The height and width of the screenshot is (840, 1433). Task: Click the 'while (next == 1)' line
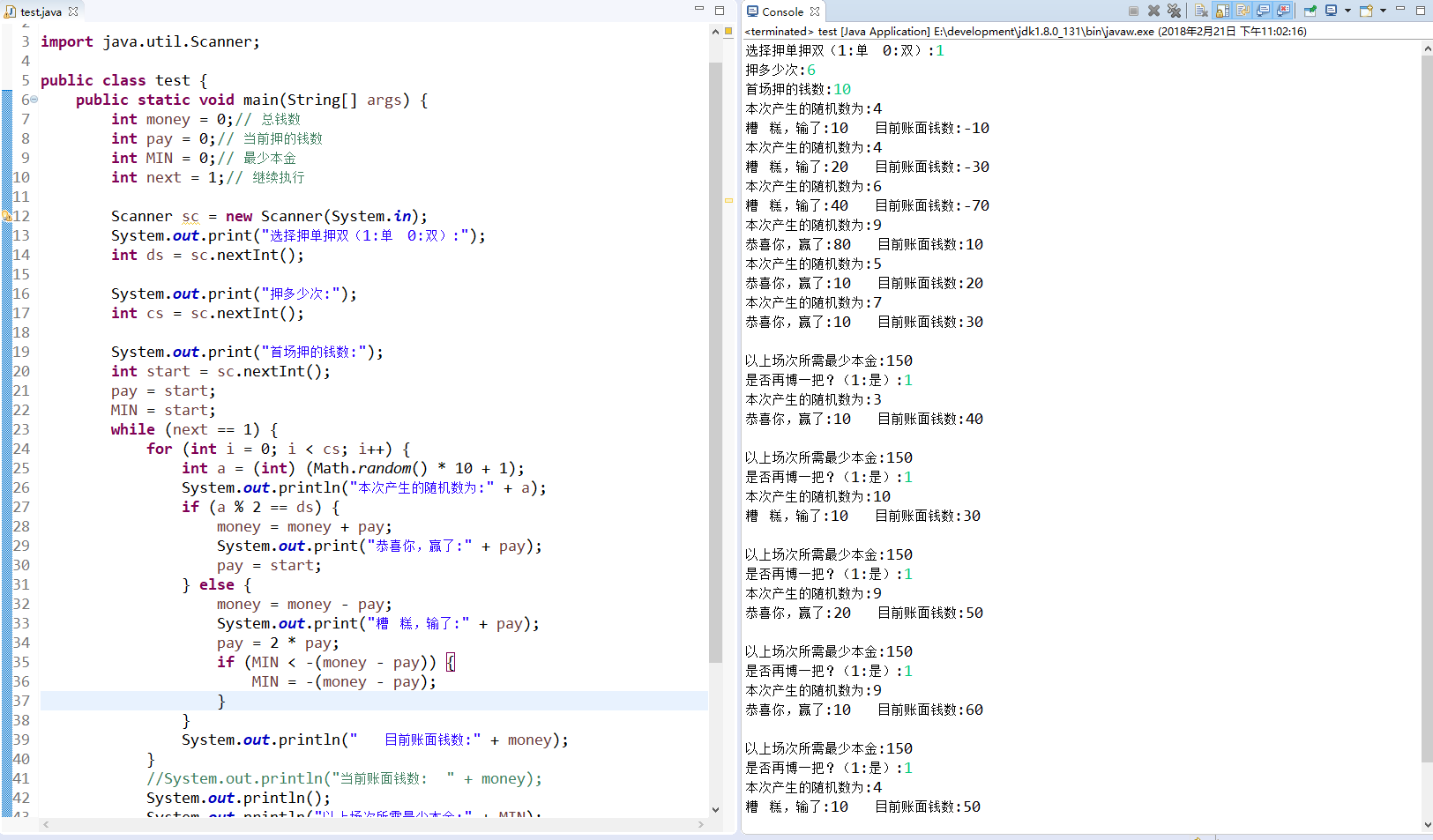(194, 429)
